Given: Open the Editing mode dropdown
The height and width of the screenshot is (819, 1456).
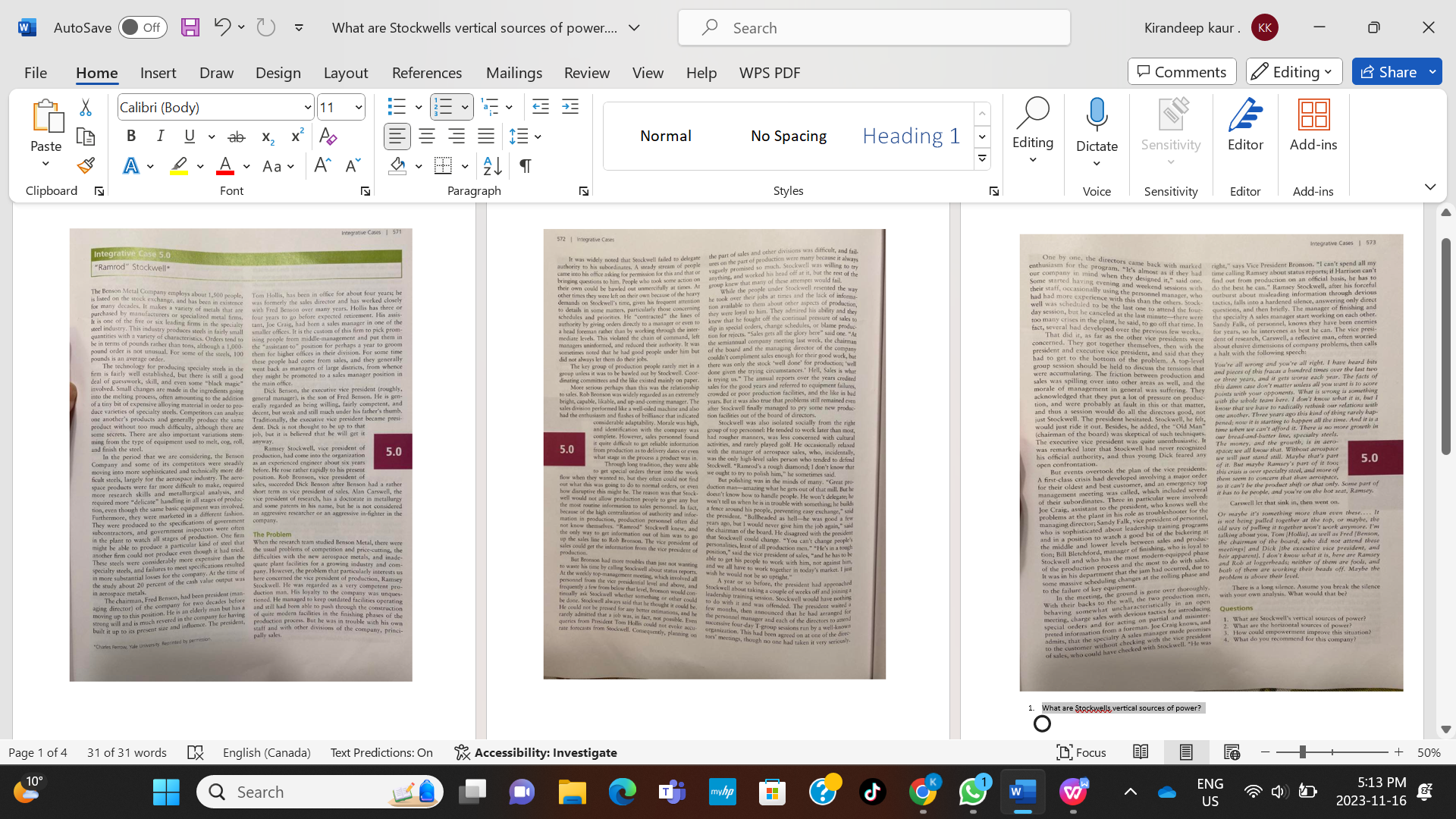Looking at the screenshot, I should coord(1294,71).
